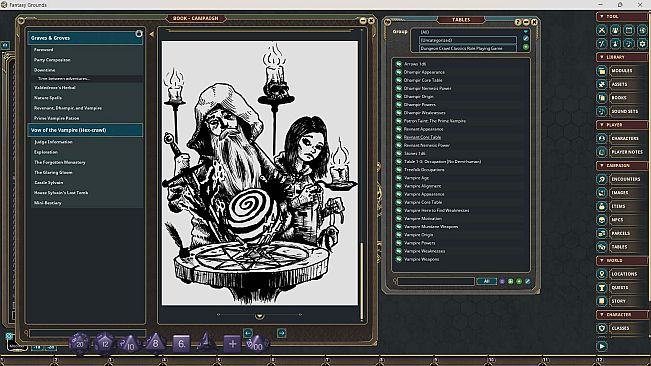This screenshot has width=651, height=366.
Task: Roll the d8 die
Action: pyautogui.click(x=155, y=344)
